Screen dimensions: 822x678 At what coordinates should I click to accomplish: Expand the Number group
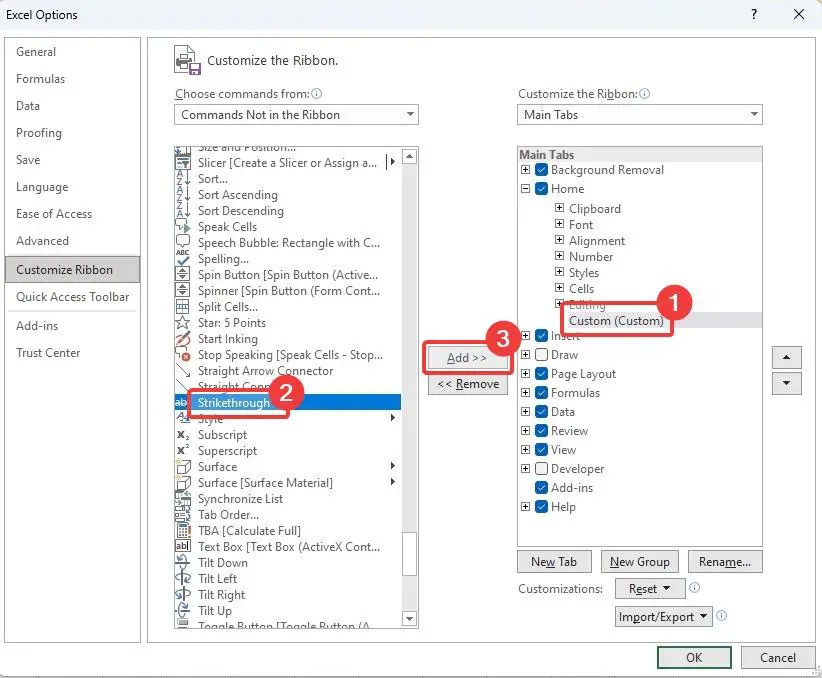click(x=559, y=256)
